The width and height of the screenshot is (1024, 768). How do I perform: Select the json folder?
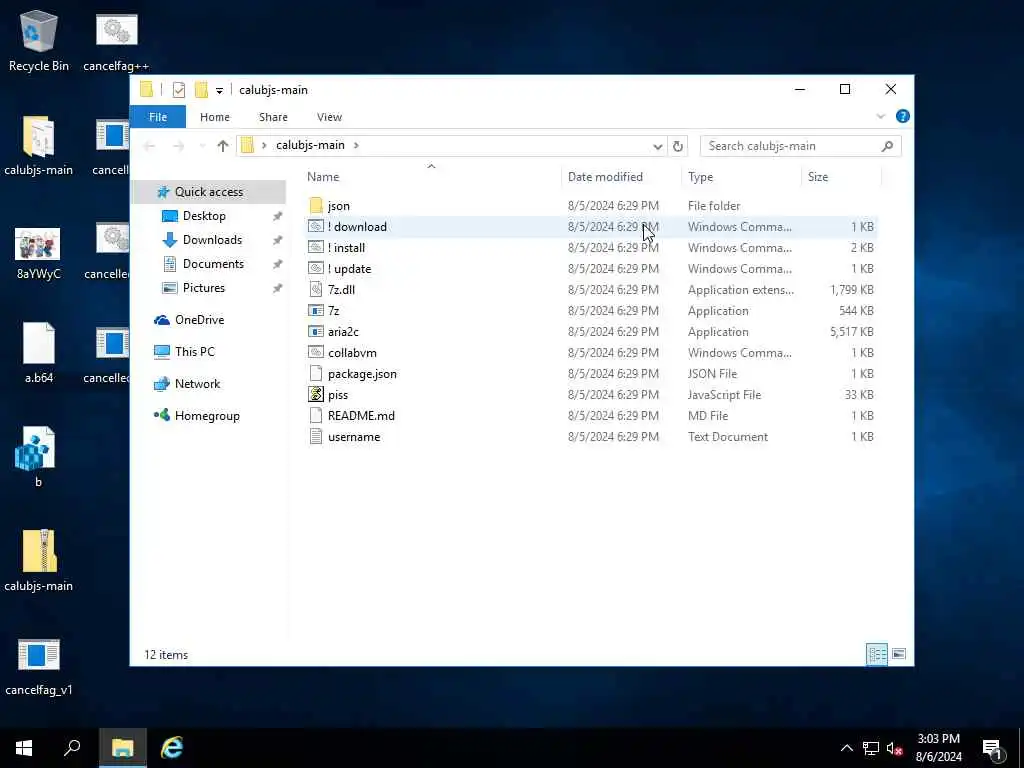pos(591,206)
